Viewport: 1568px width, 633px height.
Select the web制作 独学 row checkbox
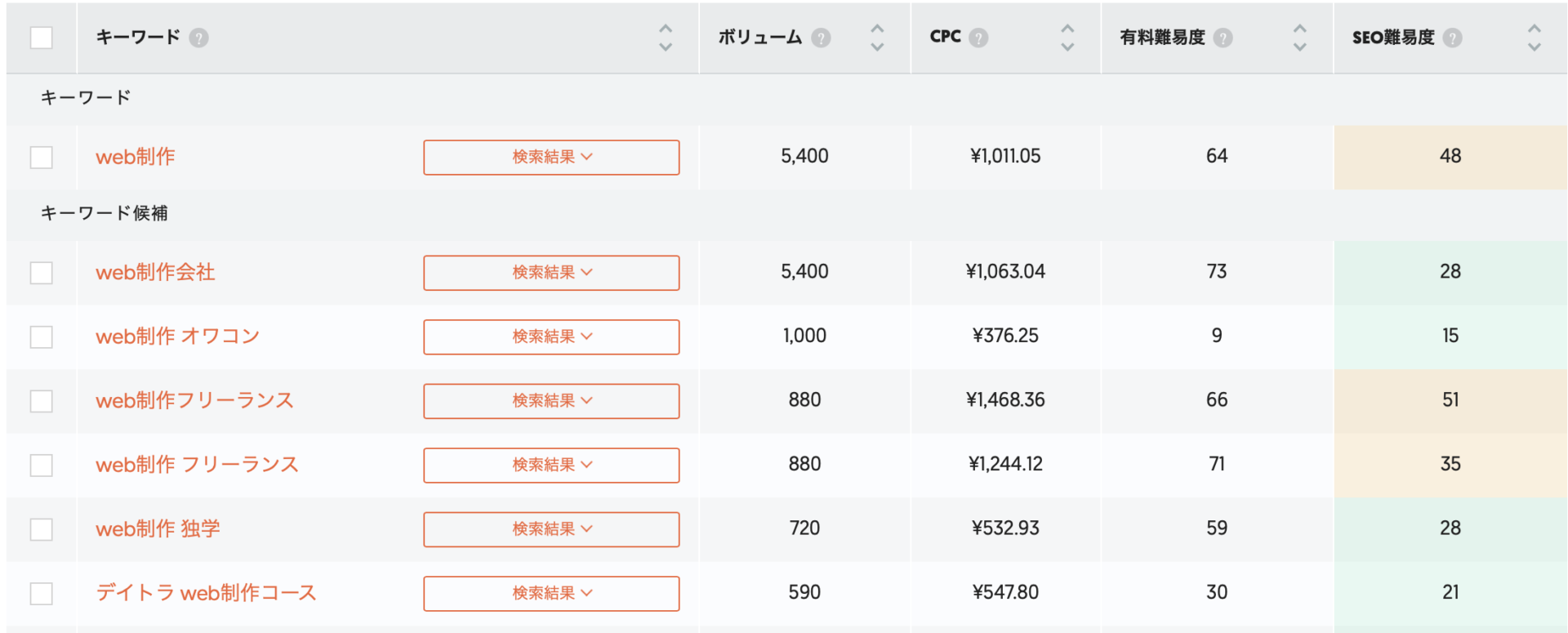tap(41, 529)
